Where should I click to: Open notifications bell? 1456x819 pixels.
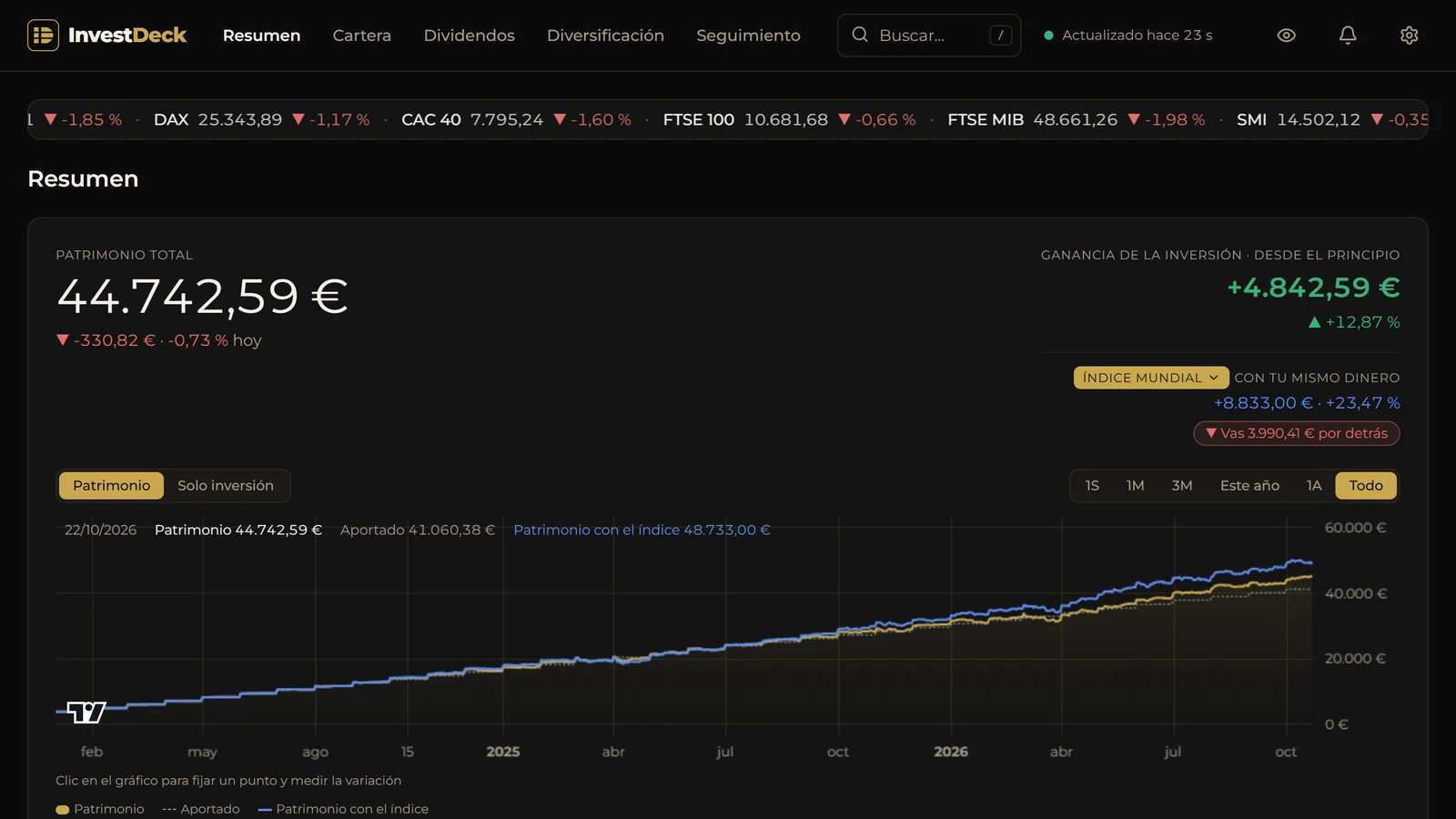pos(1348,35)
